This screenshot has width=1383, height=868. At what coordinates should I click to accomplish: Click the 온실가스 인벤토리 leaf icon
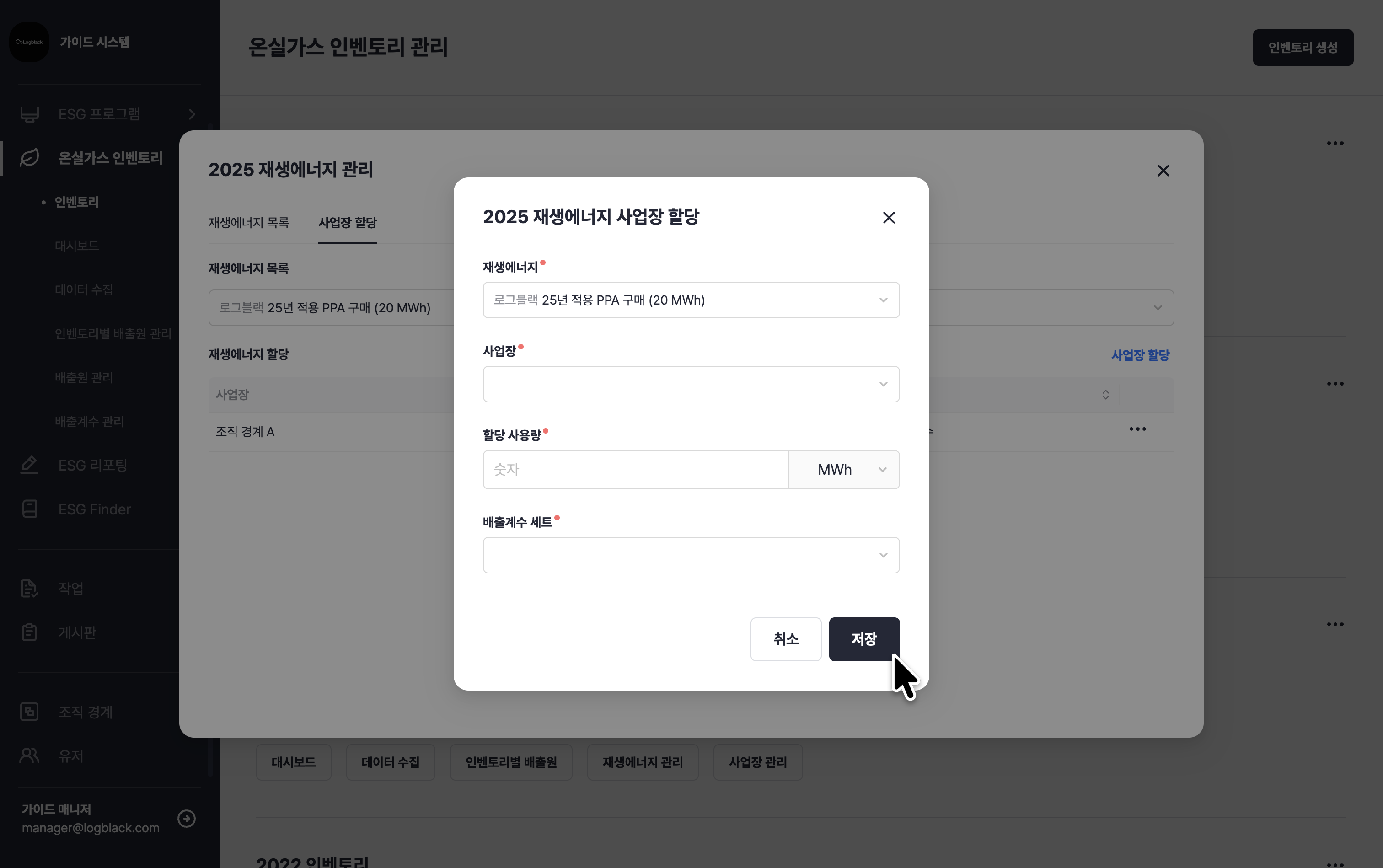[29, 158]
